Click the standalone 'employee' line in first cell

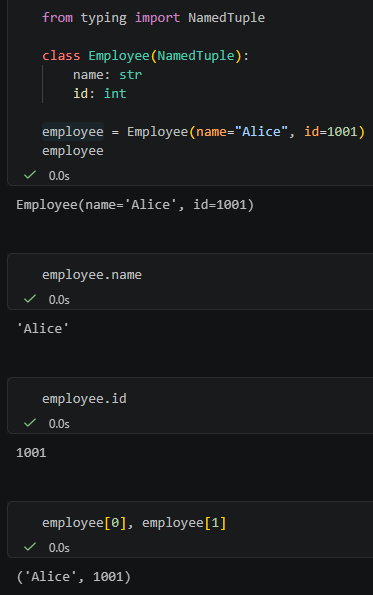click(x=73, y=151)
